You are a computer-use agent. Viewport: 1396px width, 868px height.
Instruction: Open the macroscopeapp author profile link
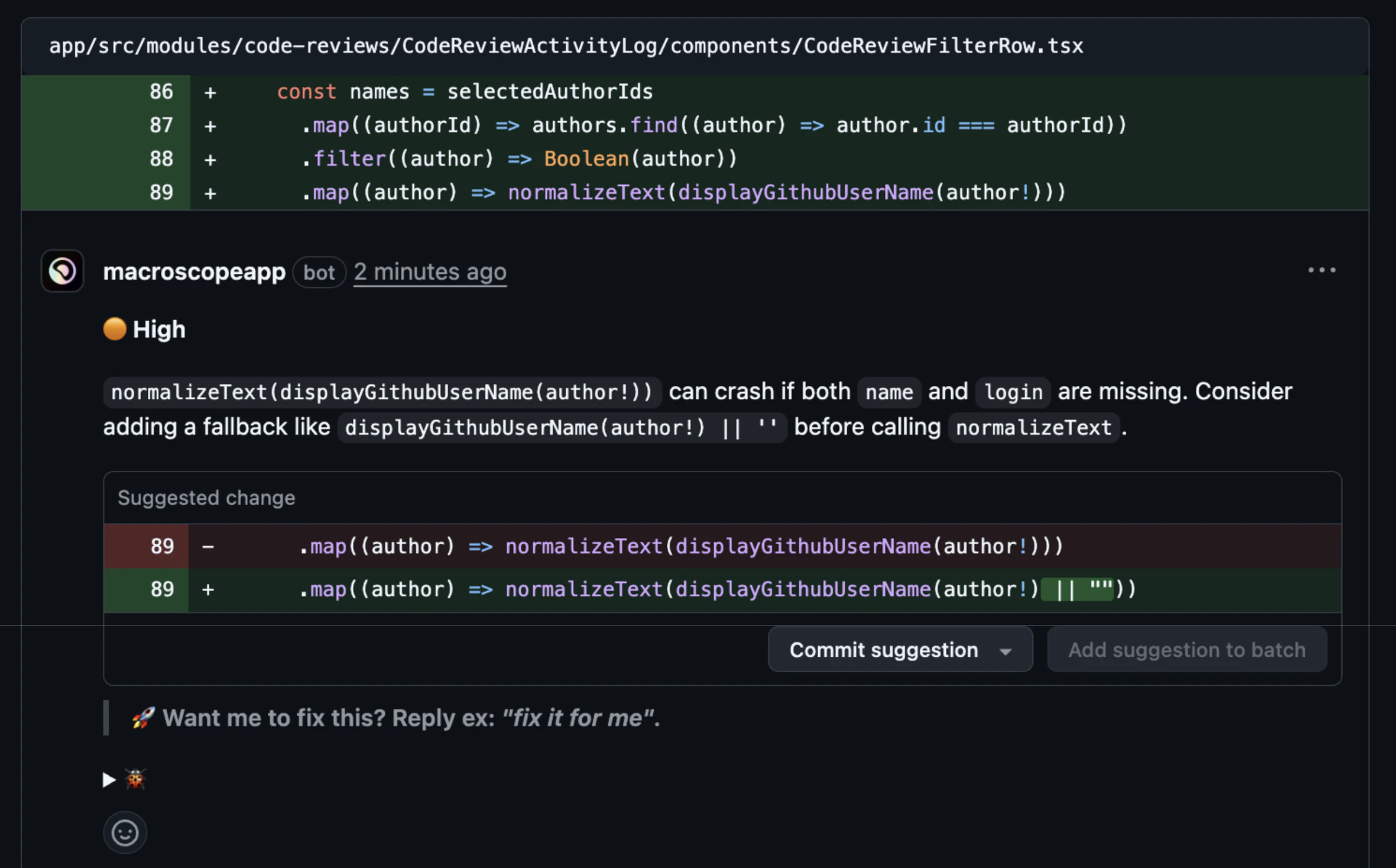tap(194, 272)
